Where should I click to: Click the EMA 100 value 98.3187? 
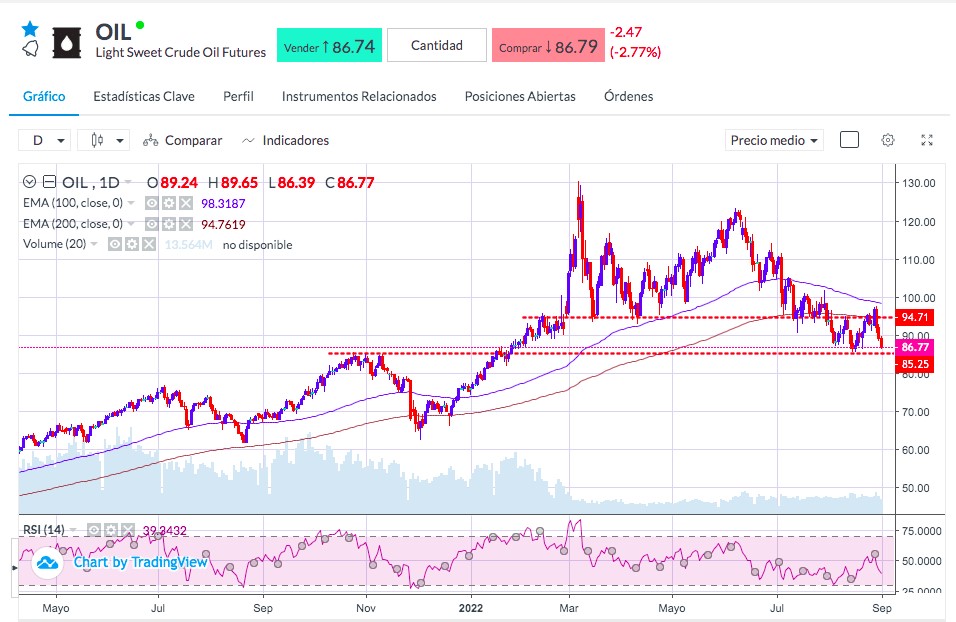point(223,203)
